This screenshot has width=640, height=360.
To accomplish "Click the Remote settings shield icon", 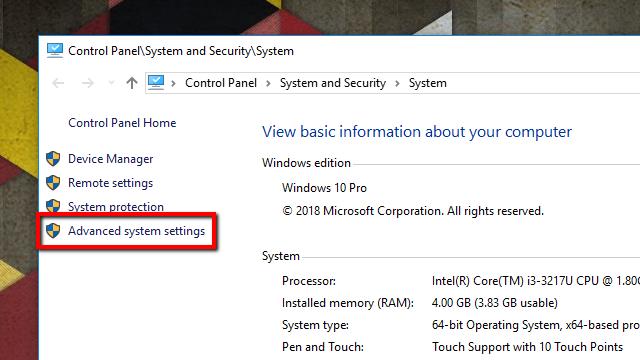I will tap(53, 182).
